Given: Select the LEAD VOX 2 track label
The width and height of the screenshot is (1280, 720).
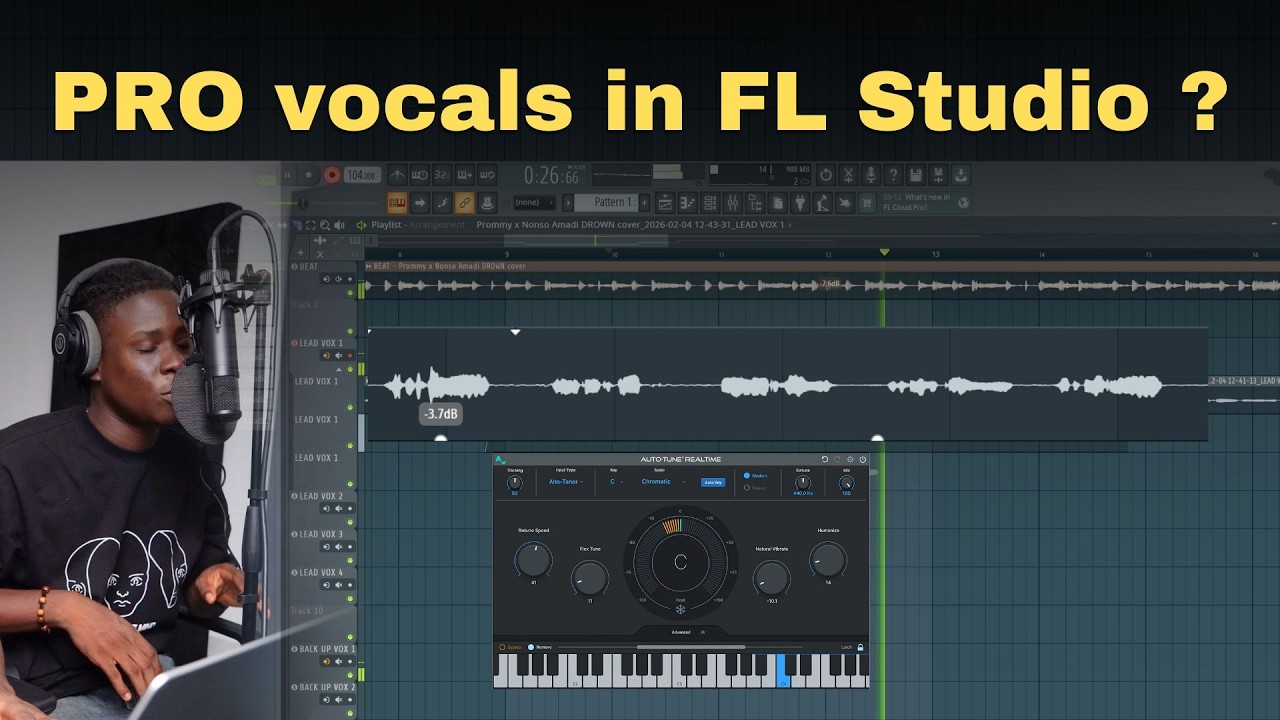Looking at the screenshot, I should pyautogui.click(x=321, y=496).
